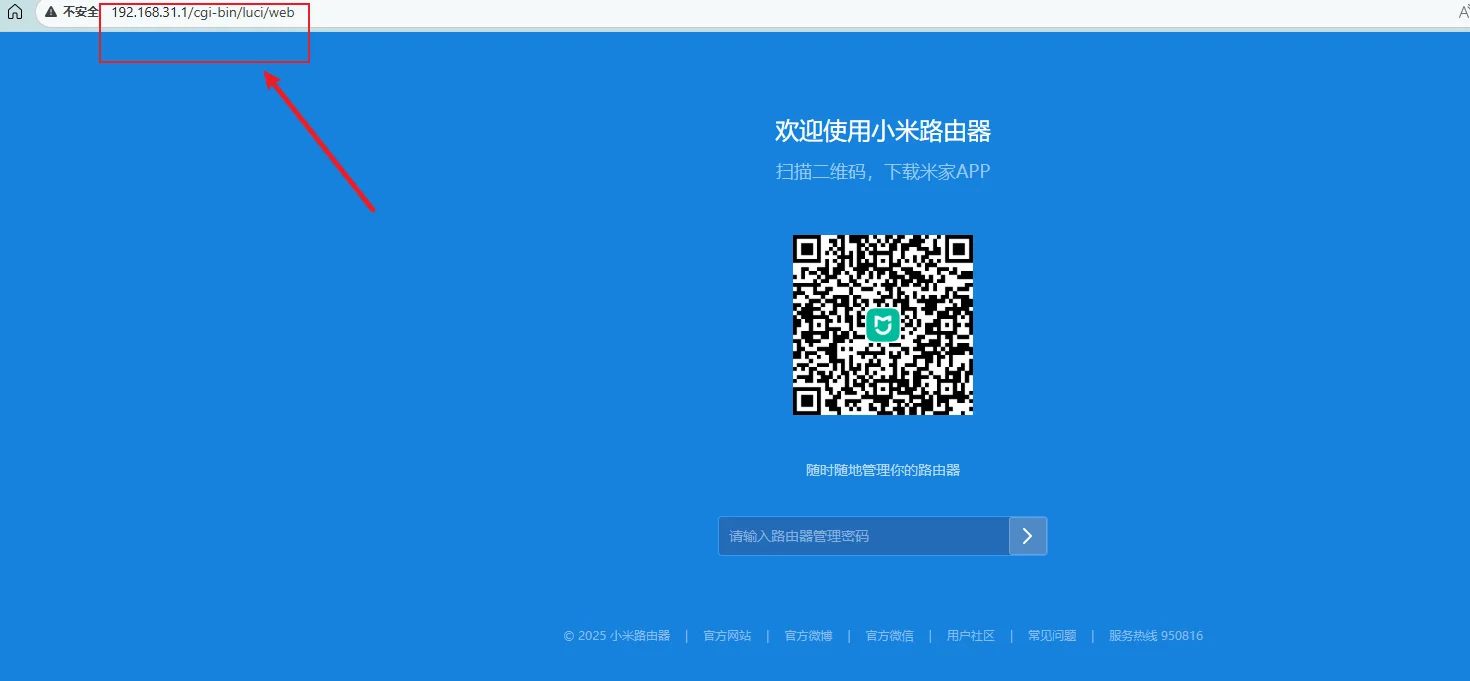Click the arrow icon beside the password box
The width and height of the screenshot is (1470, 681).
[x=1028, y=536]
